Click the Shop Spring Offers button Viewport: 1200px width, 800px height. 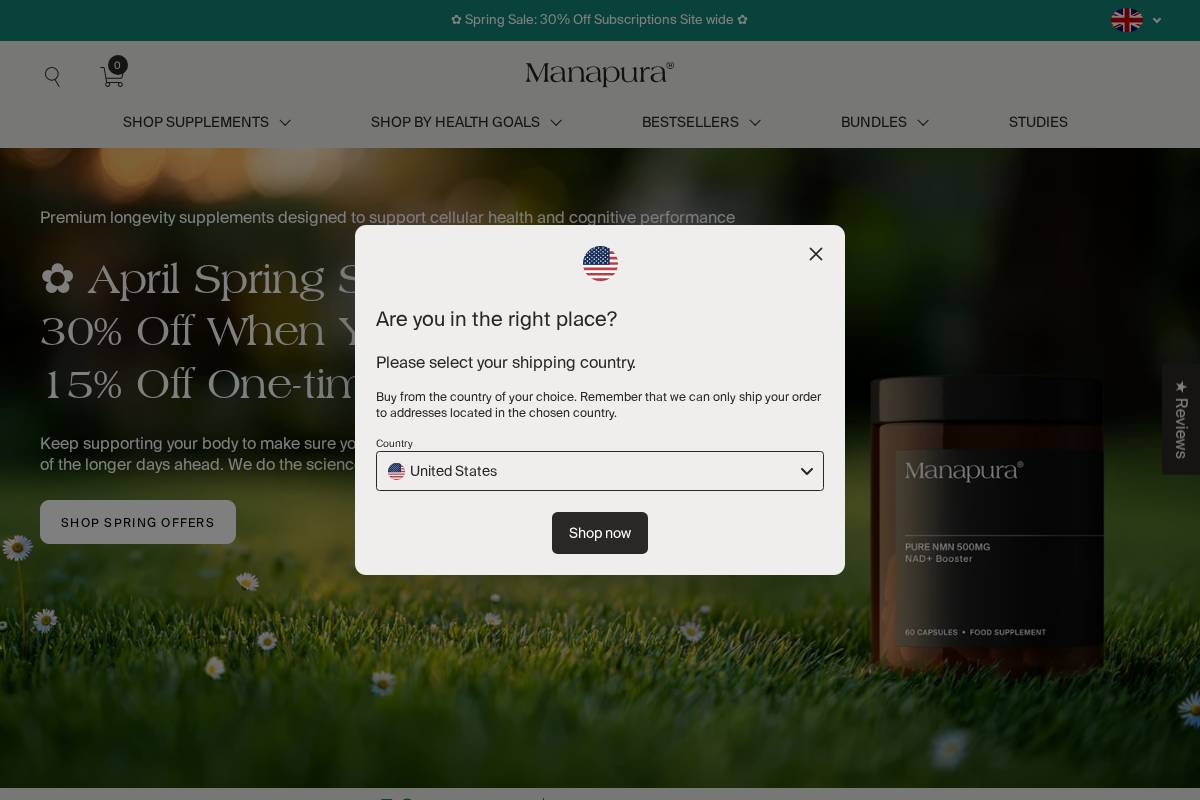pos(138,522)
